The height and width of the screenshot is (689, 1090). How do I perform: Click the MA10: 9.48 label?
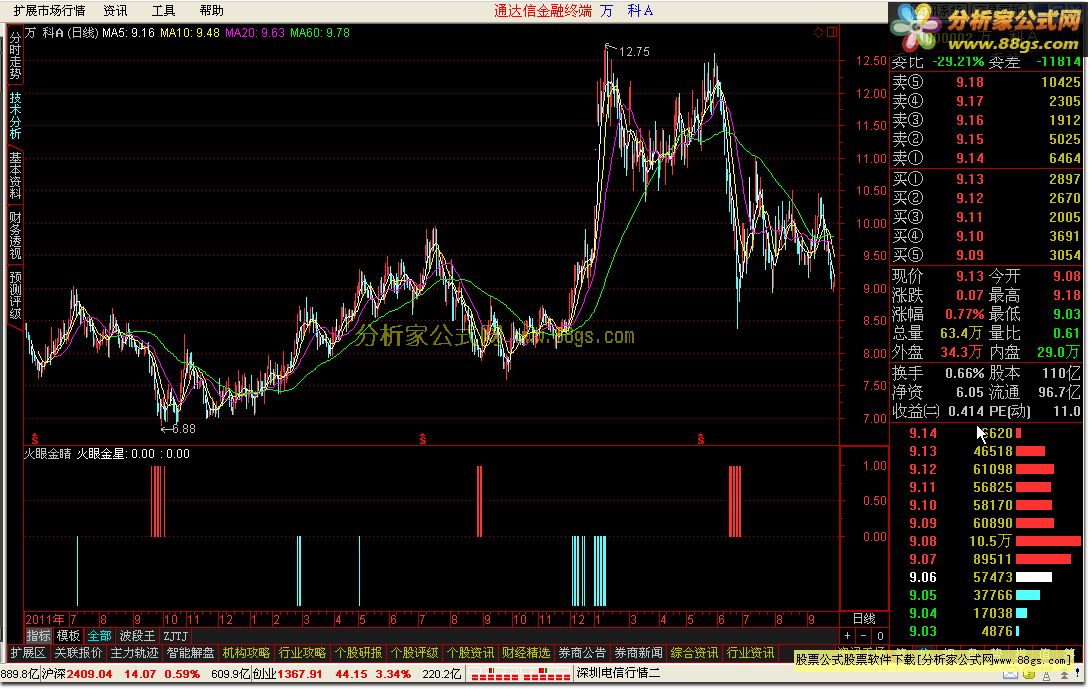tap(189, 32)
